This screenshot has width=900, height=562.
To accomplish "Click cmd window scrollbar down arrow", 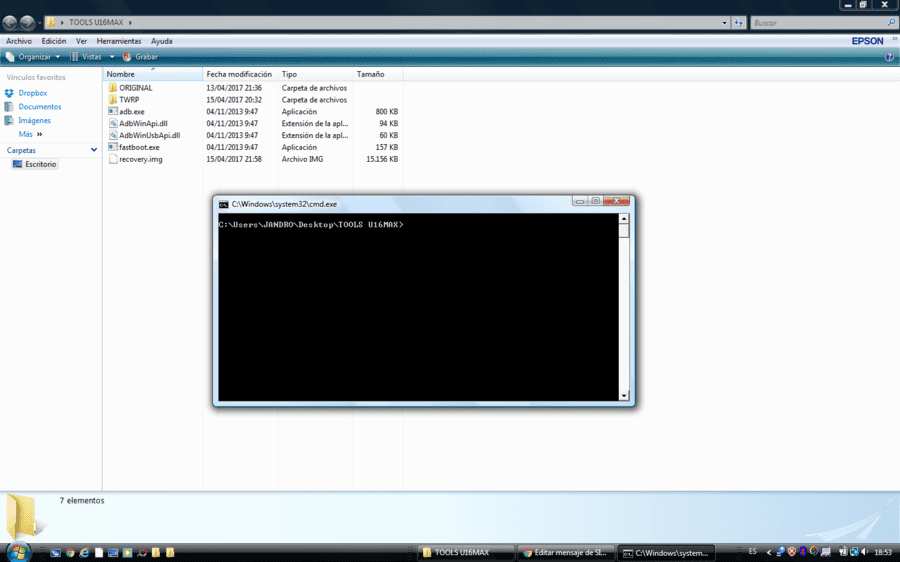I will coord(624,396).
